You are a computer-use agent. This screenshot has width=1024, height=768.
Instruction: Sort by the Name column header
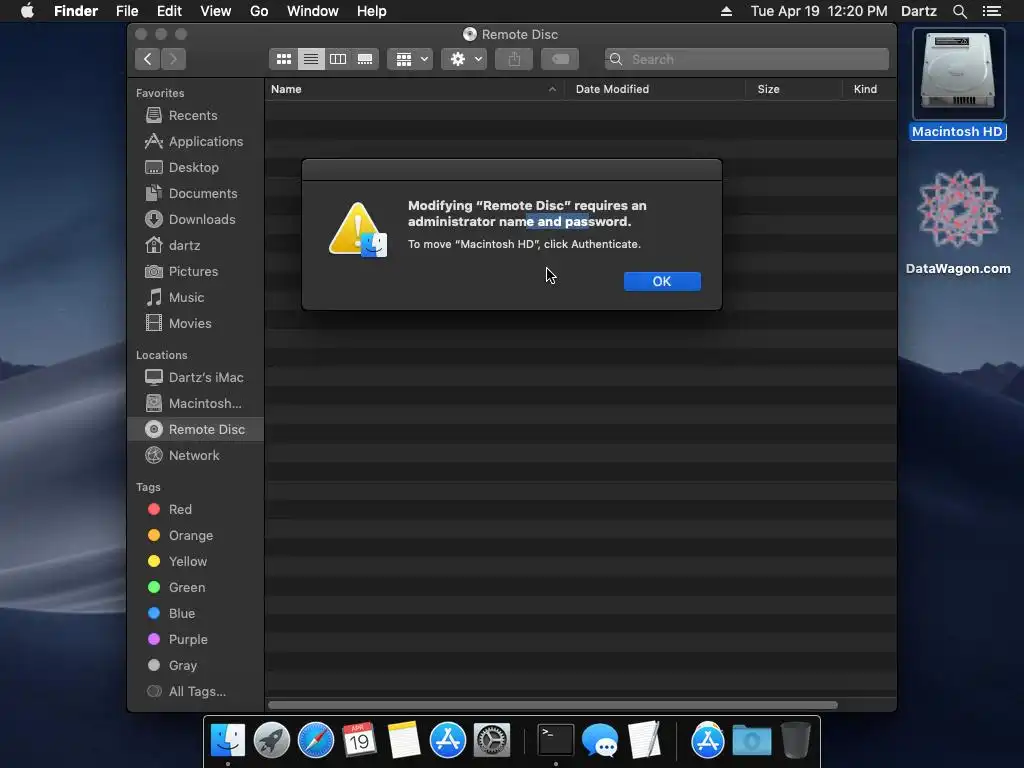pos(414,89)
